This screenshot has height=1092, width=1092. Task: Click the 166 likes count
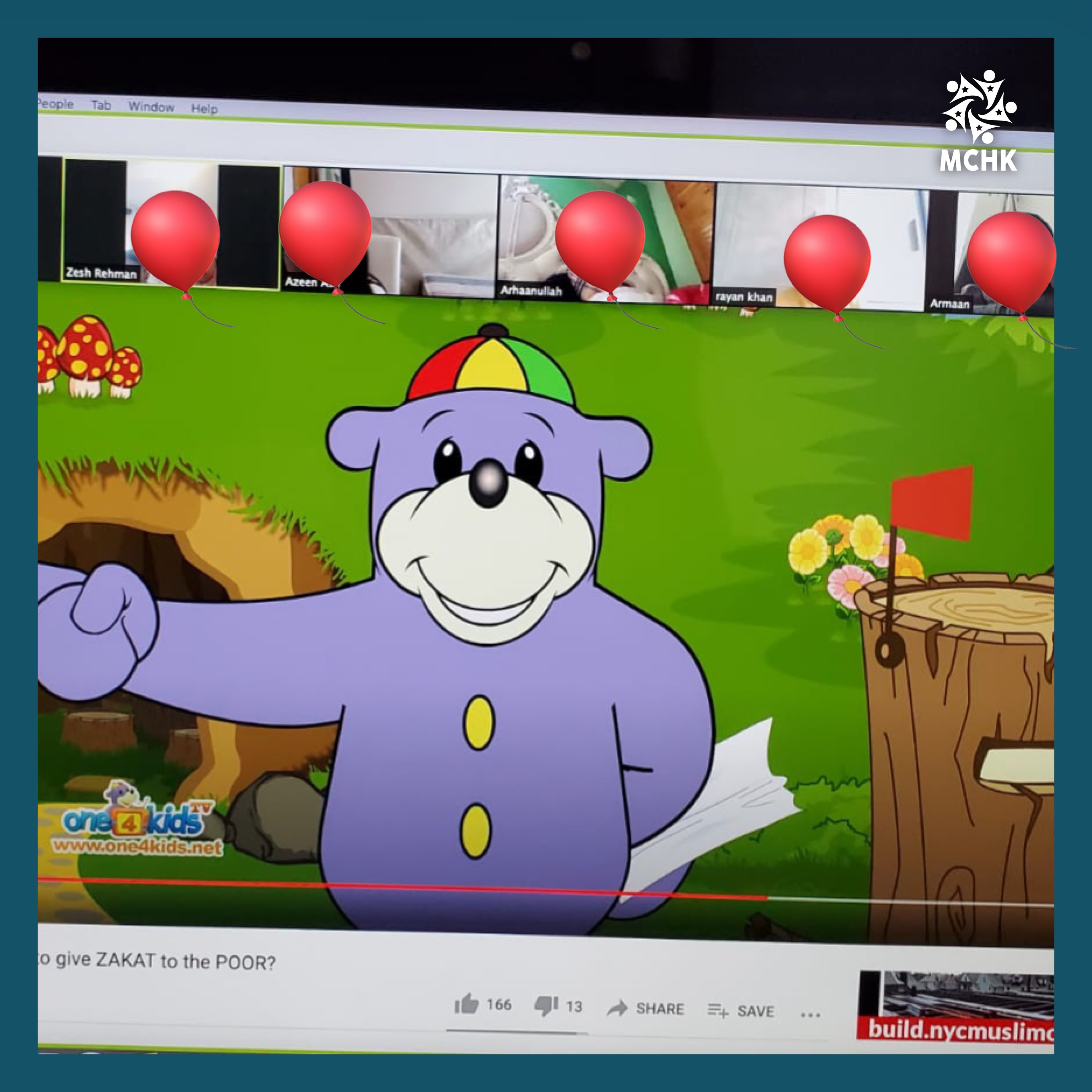click(499, 1005)
